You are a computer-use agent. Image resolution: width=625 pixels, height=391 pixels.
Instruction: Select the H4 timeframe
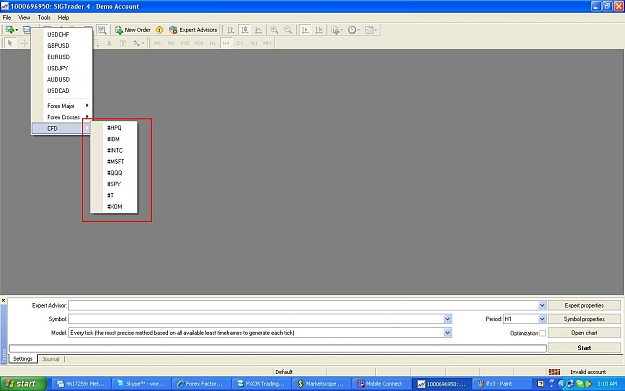click(x=226, y=43)
